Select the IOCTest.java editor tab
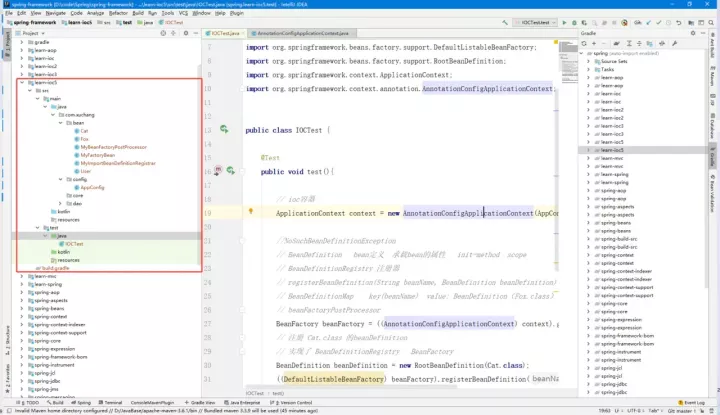The image size is (720, 415). coord(225,34)
